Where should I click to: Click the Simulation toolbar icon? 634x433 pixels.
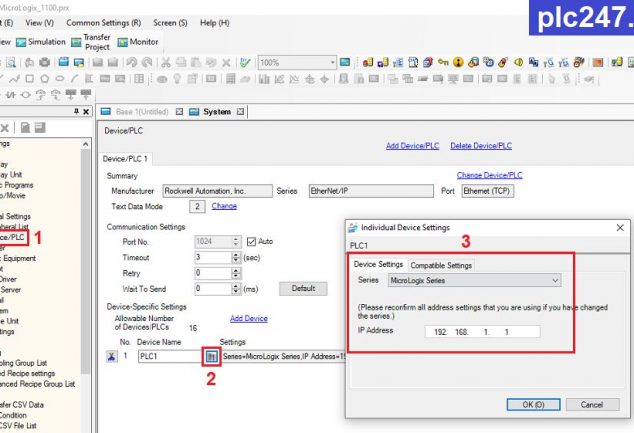click(x=21, y=42)
